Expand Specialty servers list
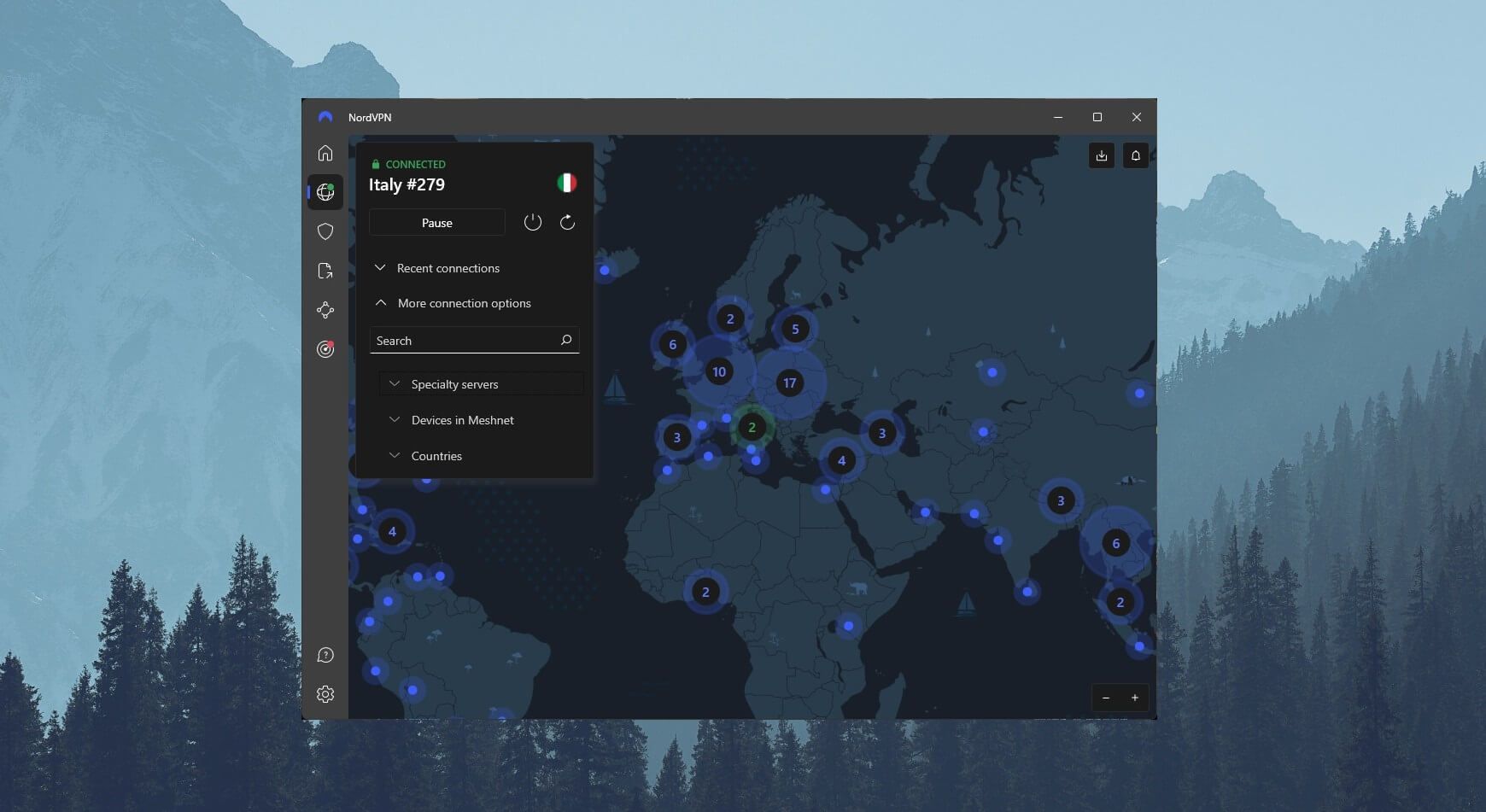 point(481,384)
